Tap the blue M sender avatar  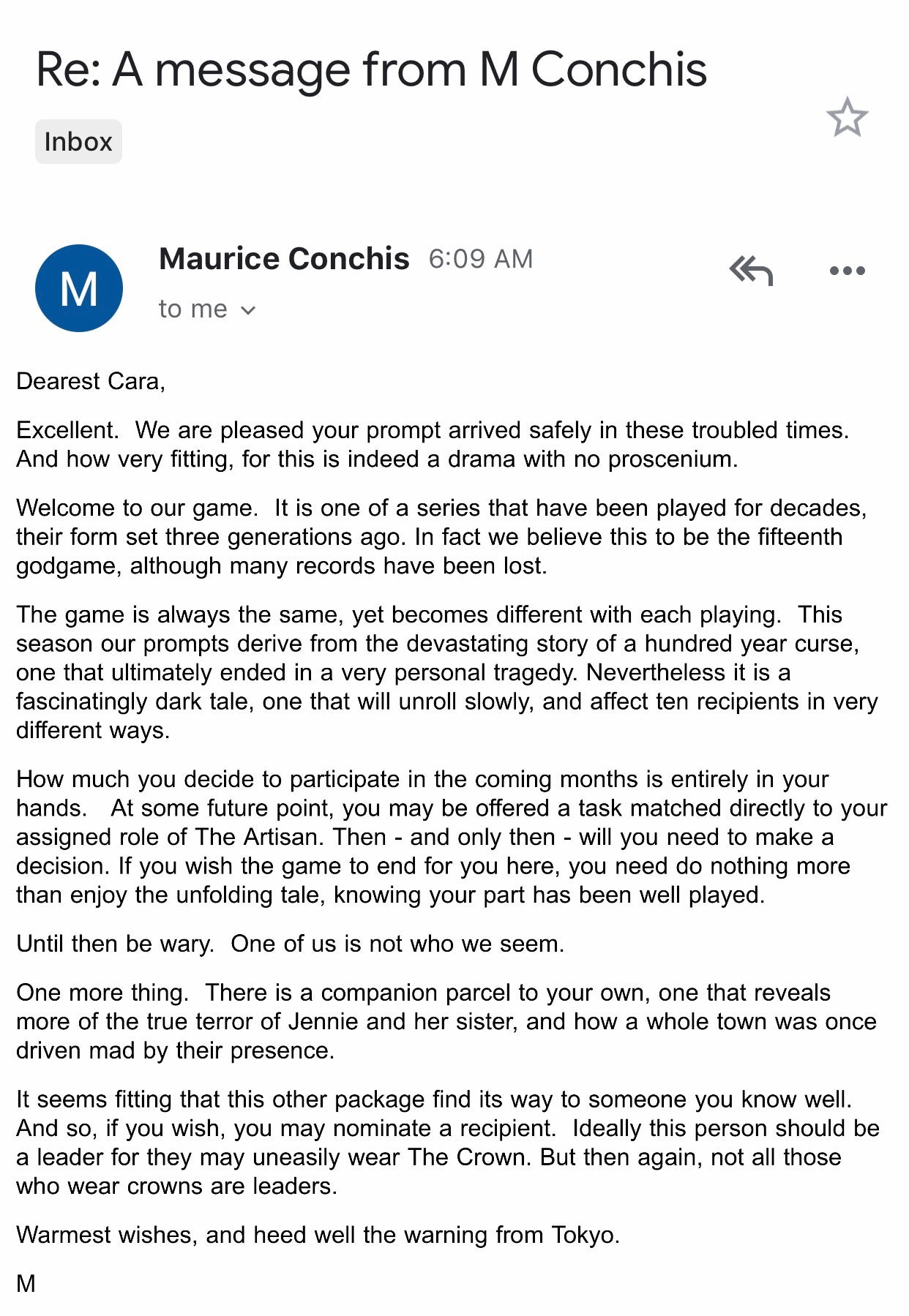point(79,287)
